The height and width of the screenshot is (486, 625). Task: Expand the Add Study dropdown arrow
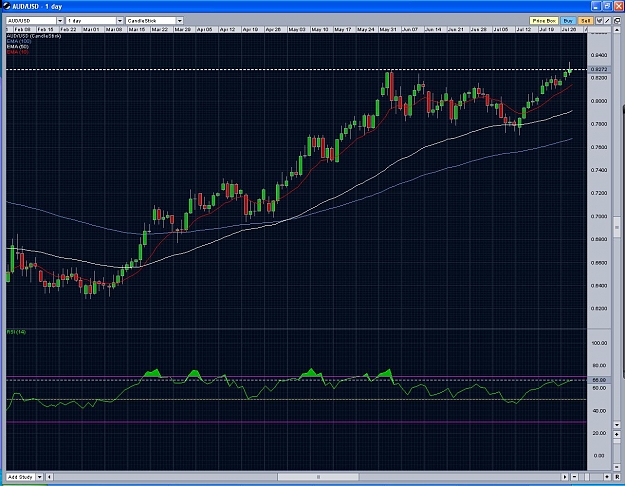tap(39, 477)
